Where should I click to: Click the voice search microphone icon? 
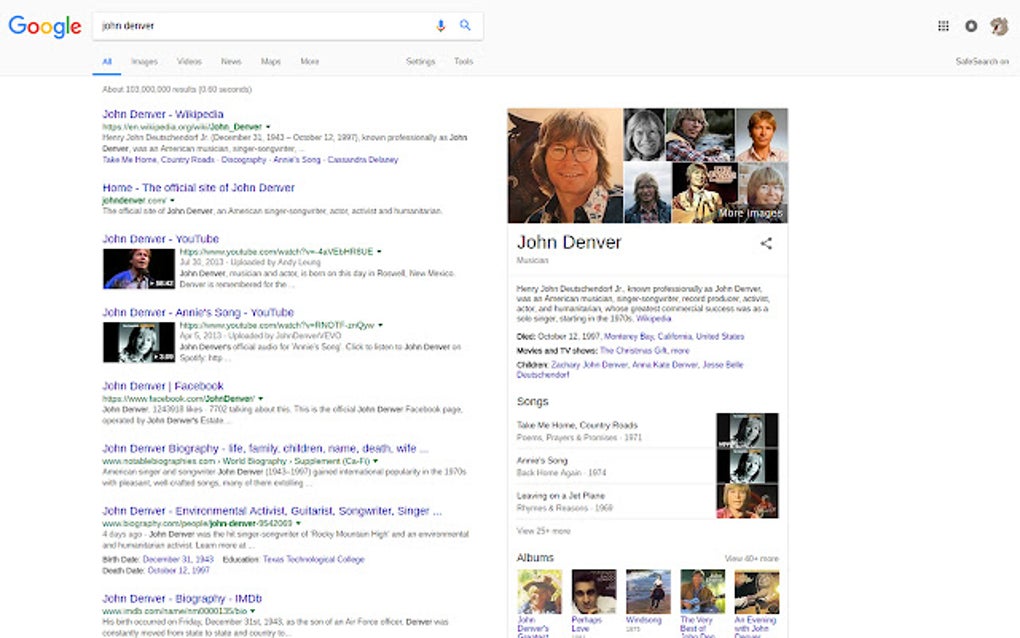tap(440, 25)
